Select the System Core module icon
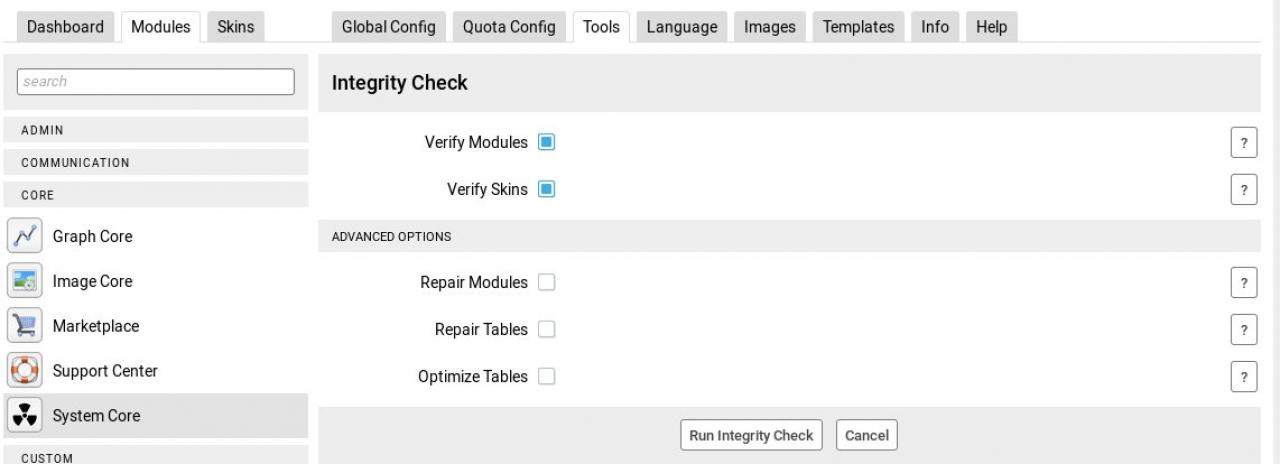Viewport: 1280px width, 464px height. pos(23,416)
